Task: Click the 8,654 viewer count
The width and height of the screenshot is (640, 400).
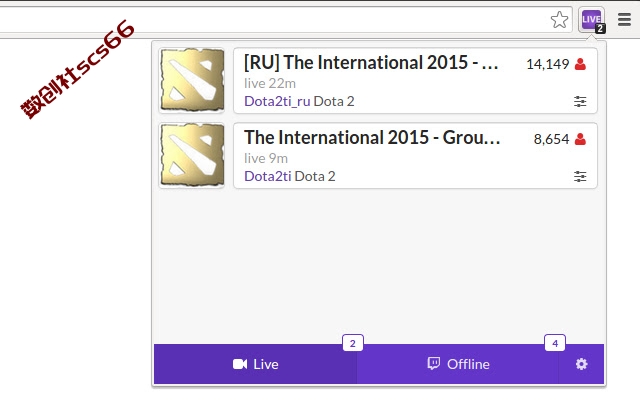Action: tap(551, 139)
